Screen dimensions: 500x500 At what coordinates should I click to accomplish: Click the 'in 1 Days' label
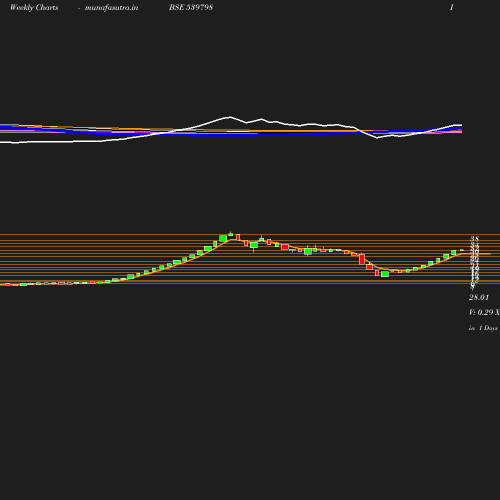point(483,328)
